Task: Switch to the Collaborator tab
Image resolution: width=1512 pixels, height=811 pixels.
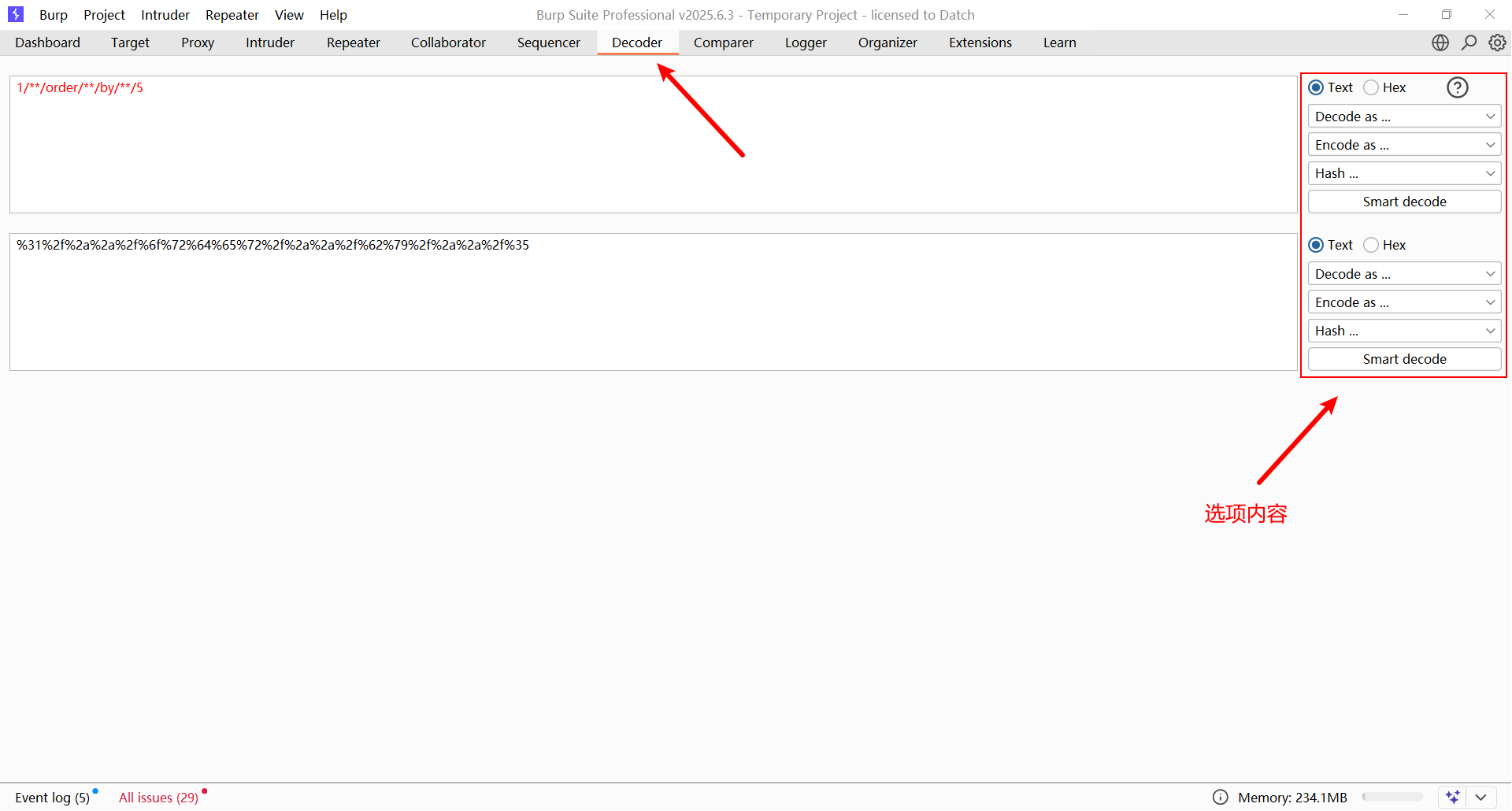Action: coord(448,43)
